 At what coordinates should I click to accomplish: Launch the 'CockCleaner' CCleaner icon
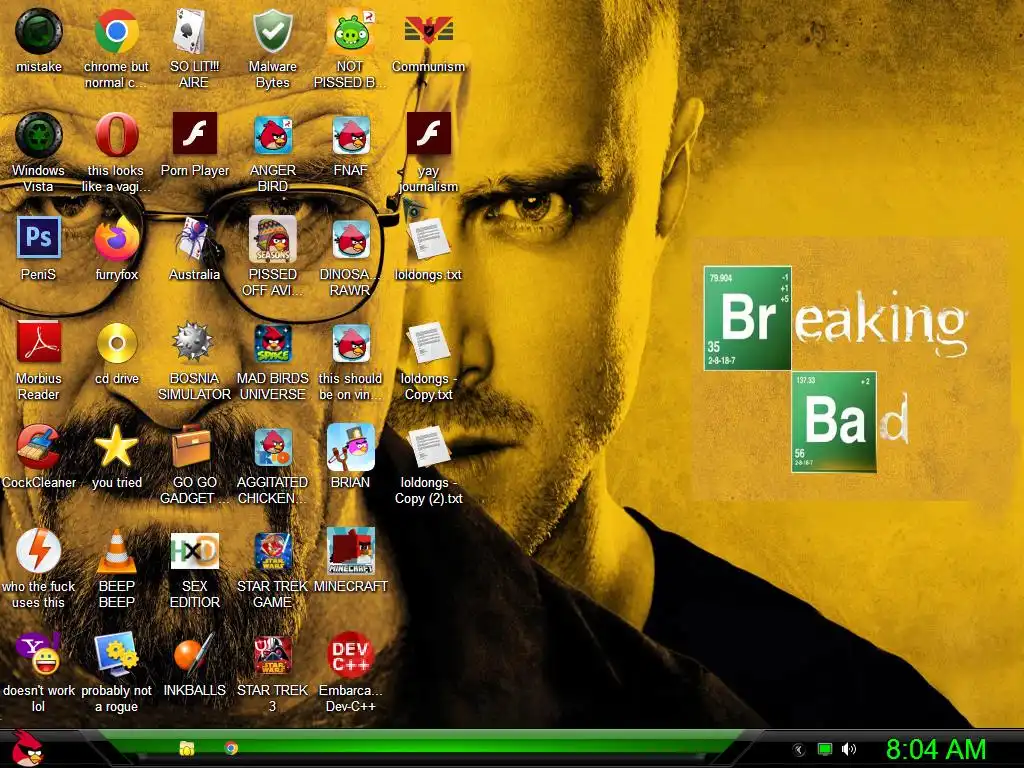[39, 447]
